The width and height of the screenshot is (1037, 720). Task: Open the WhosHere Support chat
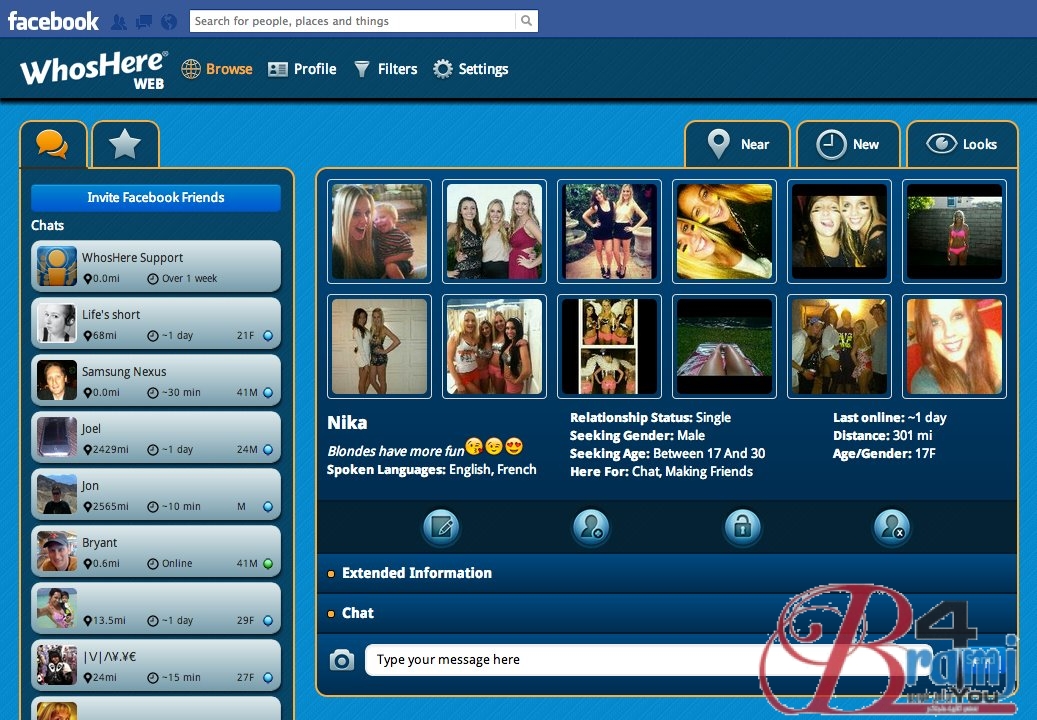[x=156, y=266]
